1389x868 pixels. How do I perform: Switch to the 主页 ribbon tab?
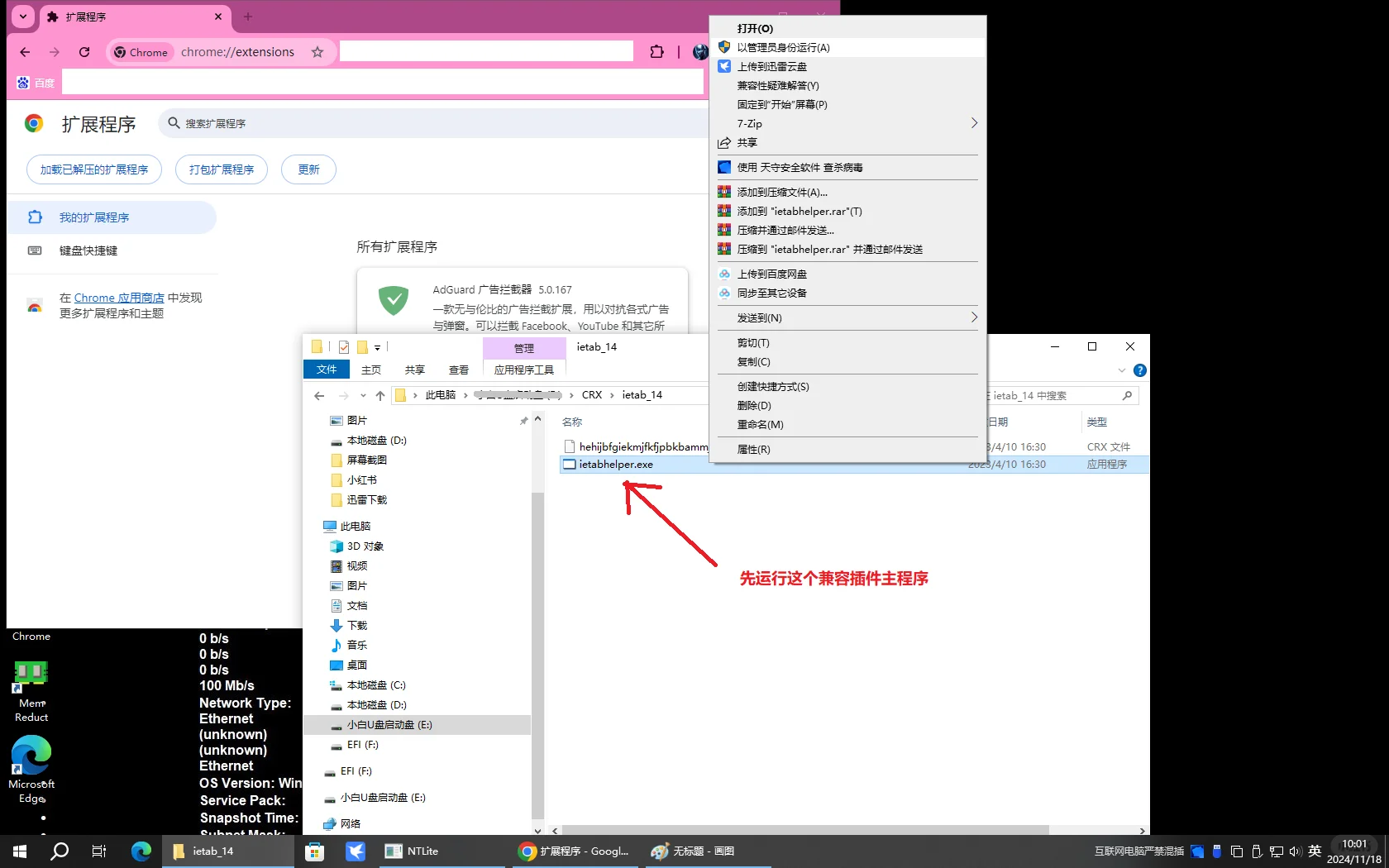click(371, 370)
